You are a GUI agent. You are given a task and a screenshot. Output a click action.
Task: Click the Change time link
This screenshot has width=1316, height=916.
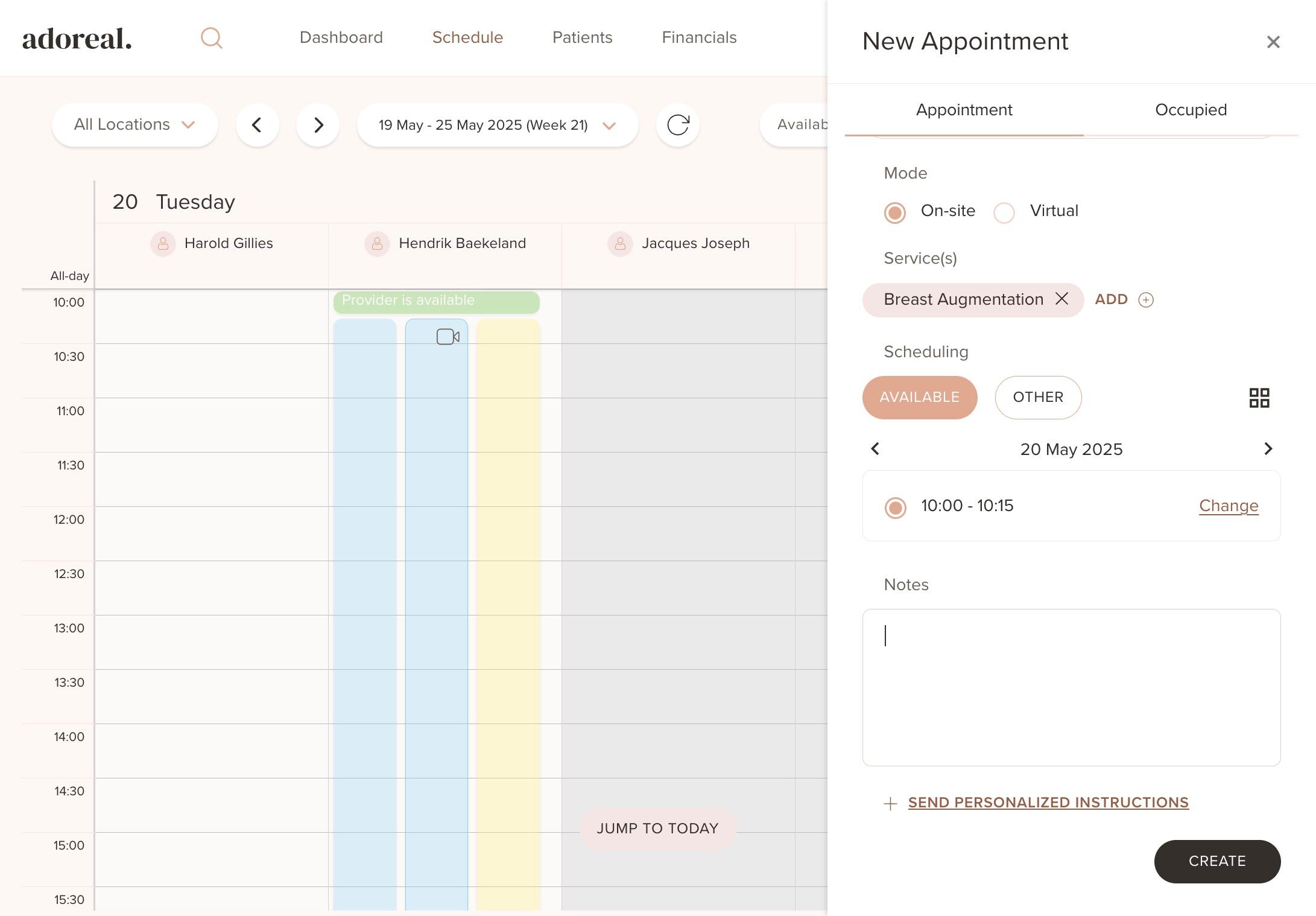click(1228, 506)
